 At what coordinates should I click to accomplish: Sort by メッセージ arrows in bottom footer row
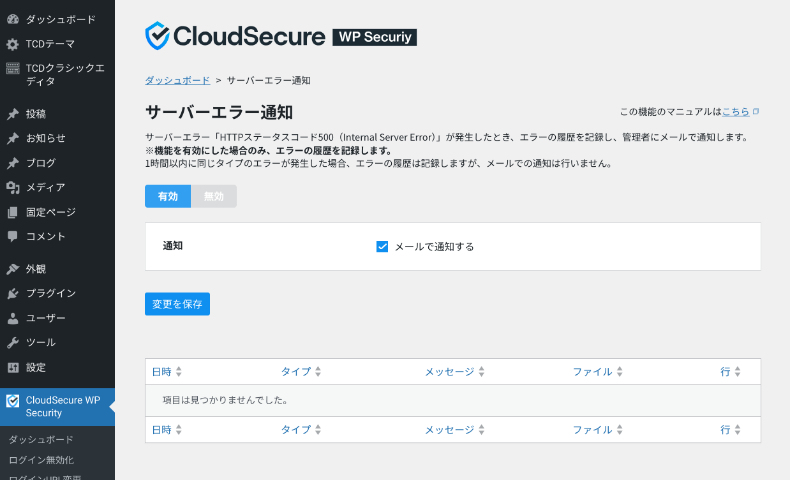click(482, 430)
